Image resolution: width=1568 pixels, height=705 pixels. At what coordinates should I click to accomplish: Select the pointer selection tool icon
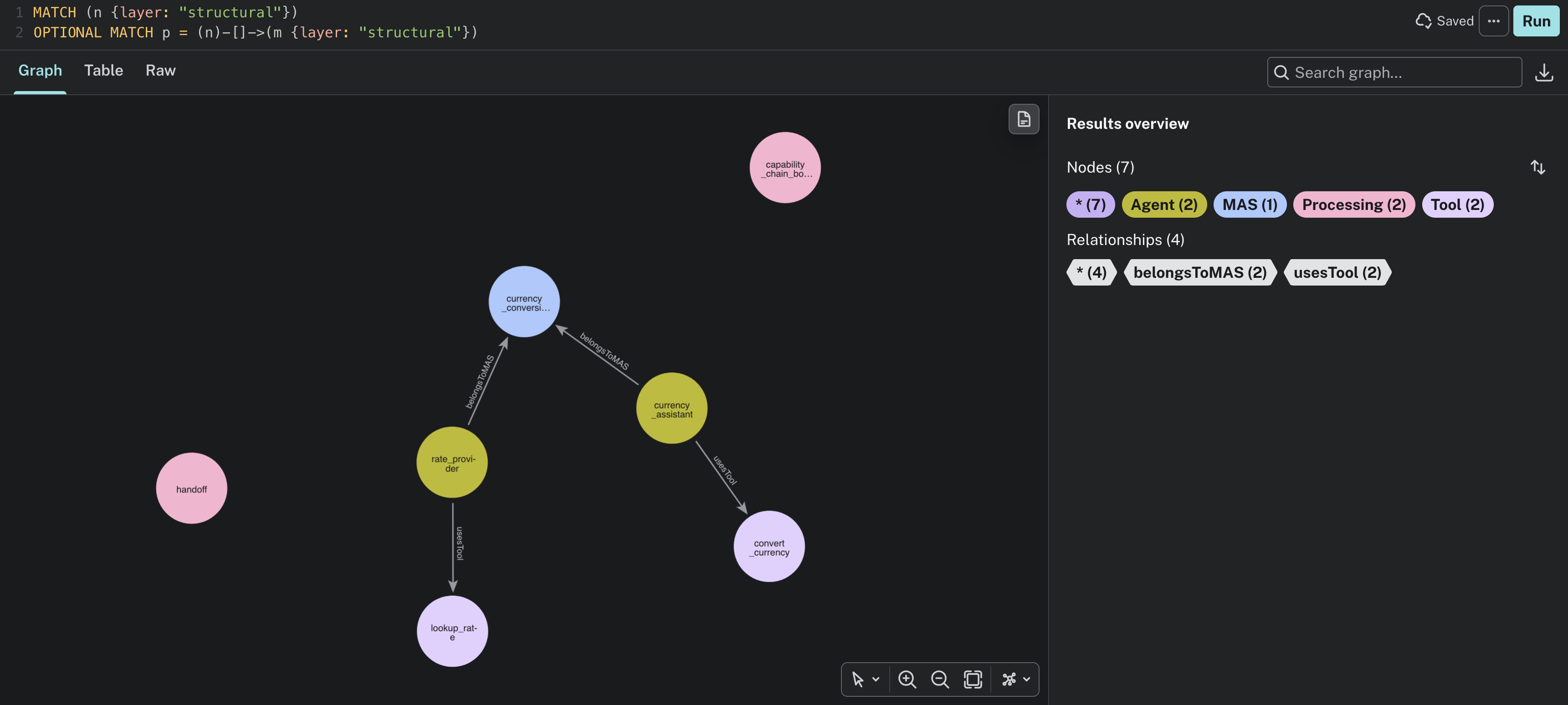coord(858,679)
